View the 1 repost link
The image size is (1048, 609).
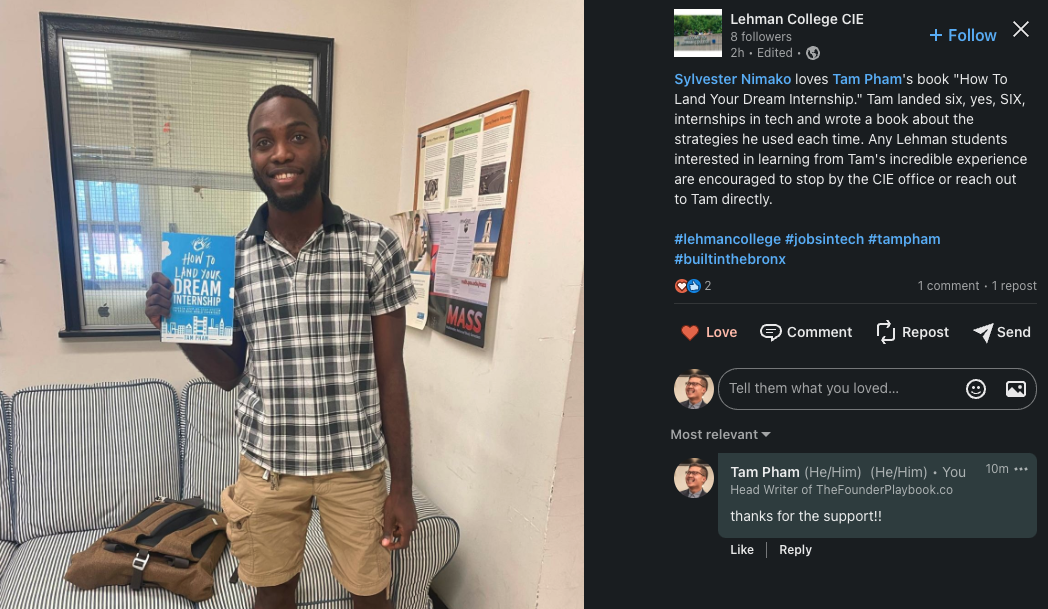[x=1014, y=286]
